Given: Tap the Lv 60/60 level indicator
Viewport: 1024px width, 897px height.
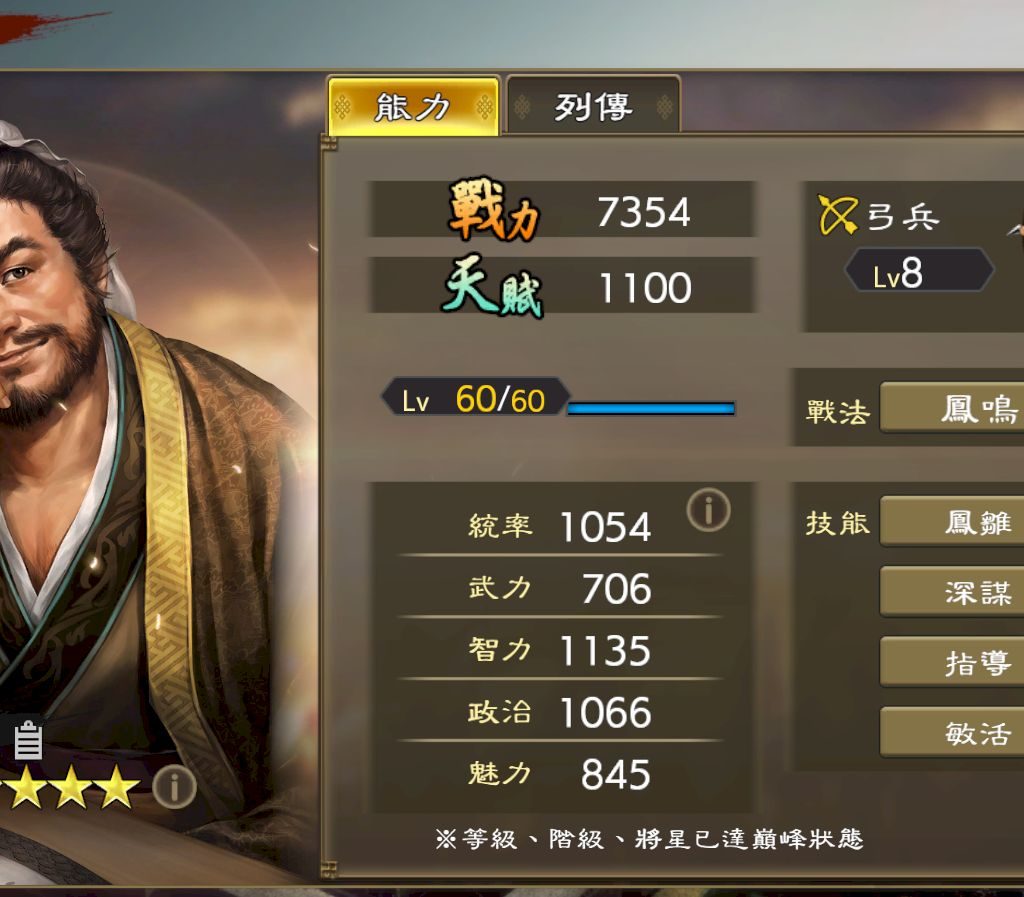Looking at the screenshot, I should point(475,398).
